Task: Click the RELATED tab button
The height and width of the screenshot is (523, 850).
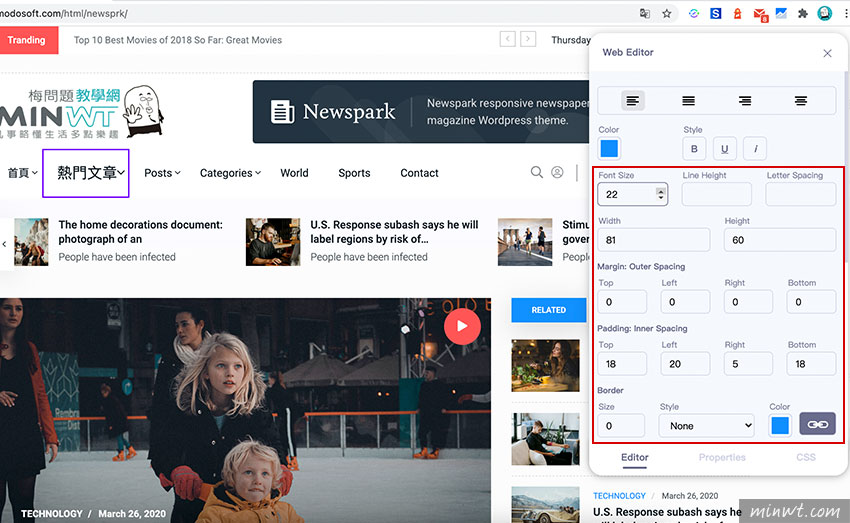Action: coord(549,310)
